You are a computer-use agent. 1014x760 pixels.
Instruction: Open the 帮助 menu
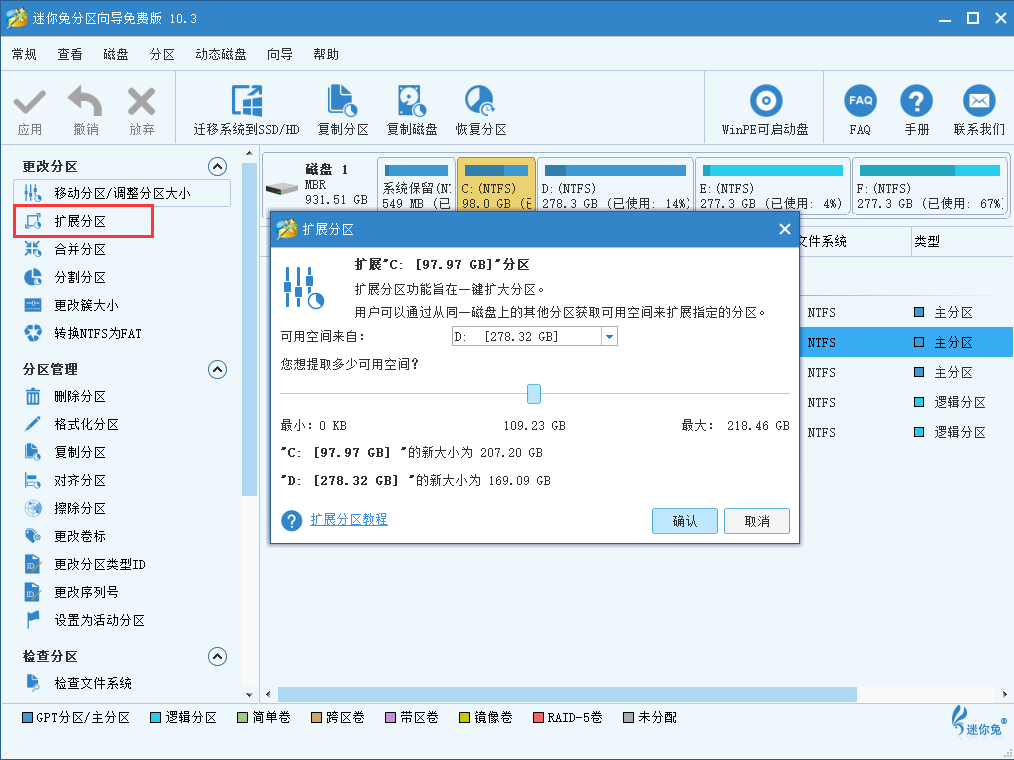tap(326, 54)
